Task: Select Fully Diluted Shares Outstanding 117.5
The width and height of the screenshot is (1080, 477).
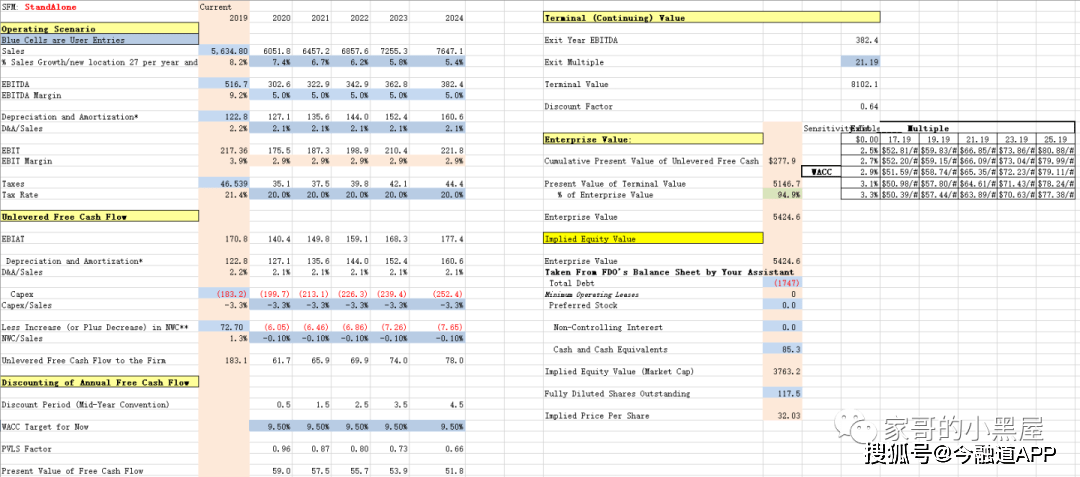Action: point(783,394)
